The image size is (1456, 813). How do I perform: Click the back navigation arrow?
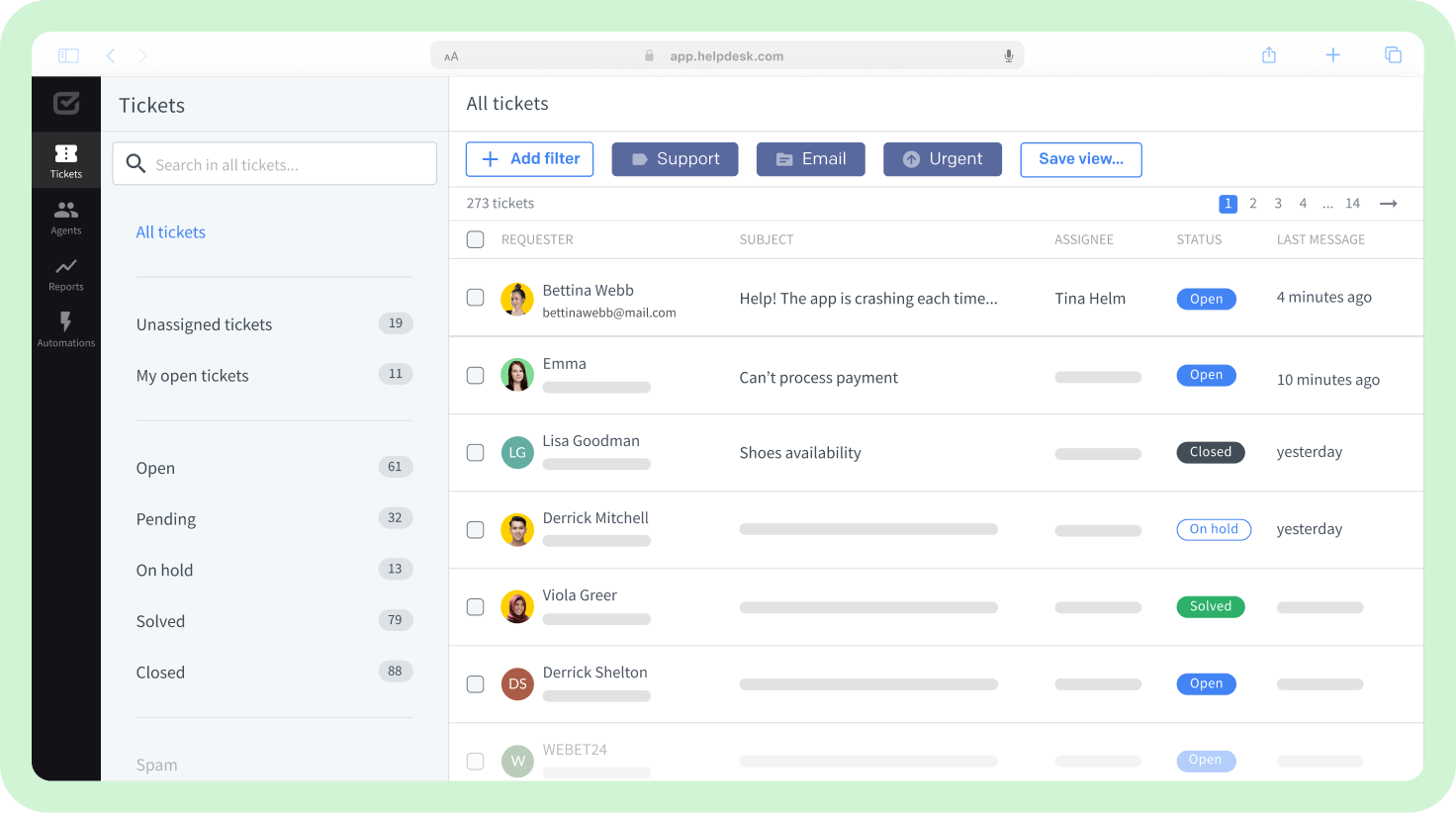(x=110, y=55)
